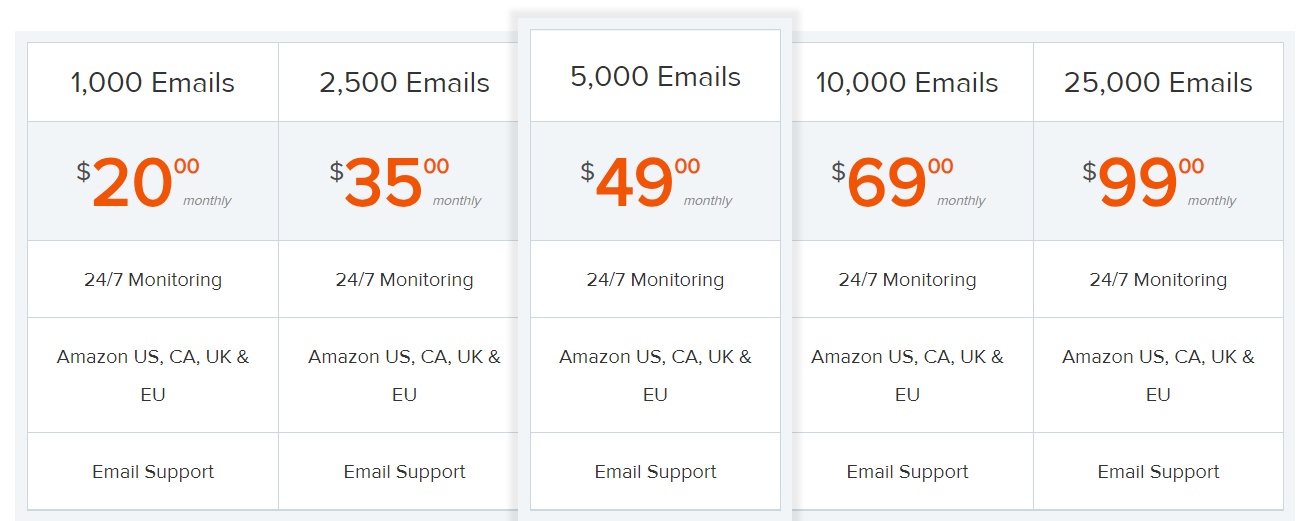Click 24/7 Monitoring under the $49 plan
This screenshot has width=1309, height=521.
click(655, 280)
